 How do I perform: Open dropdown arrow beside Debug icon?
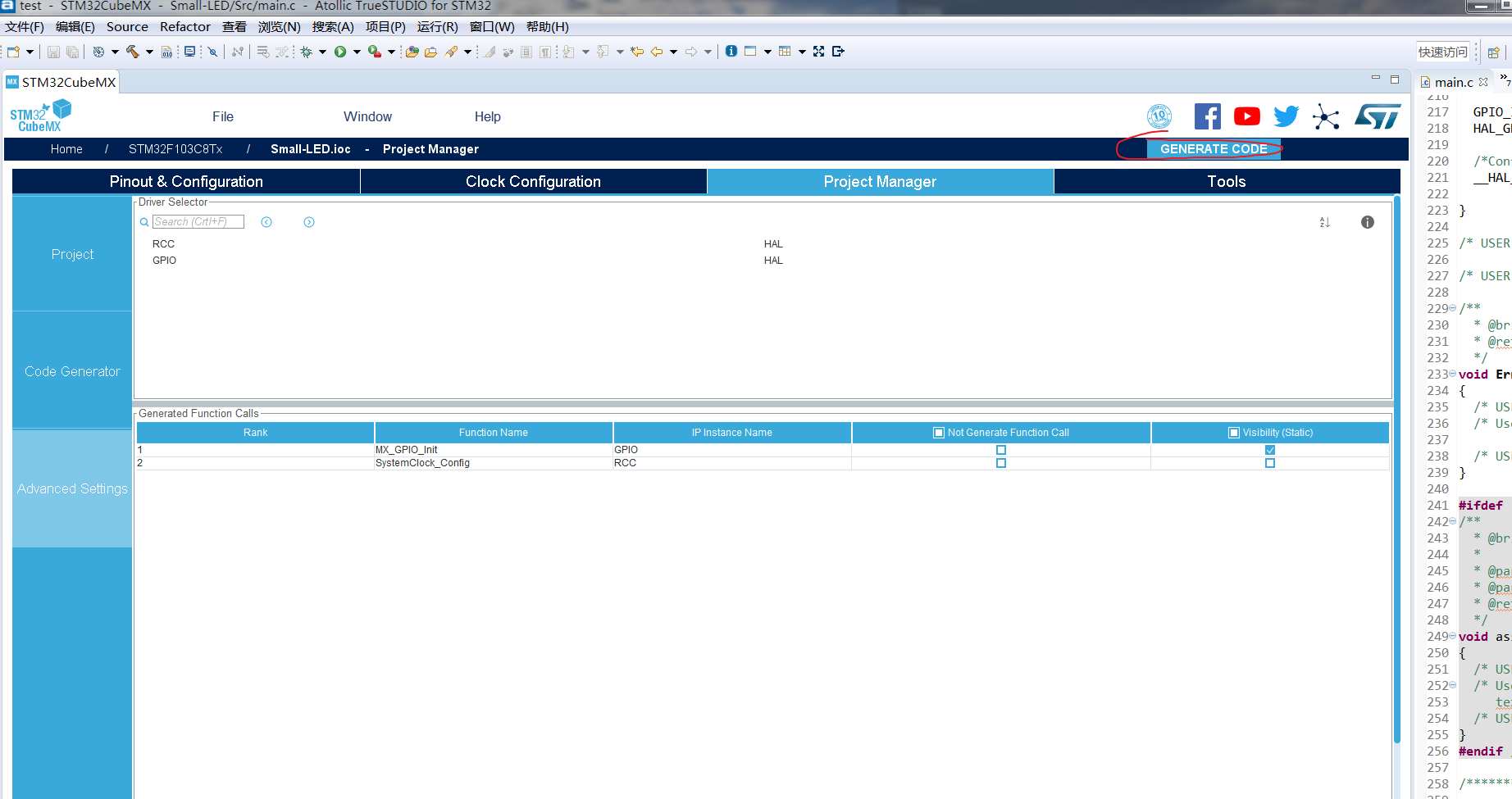[322, 52]
